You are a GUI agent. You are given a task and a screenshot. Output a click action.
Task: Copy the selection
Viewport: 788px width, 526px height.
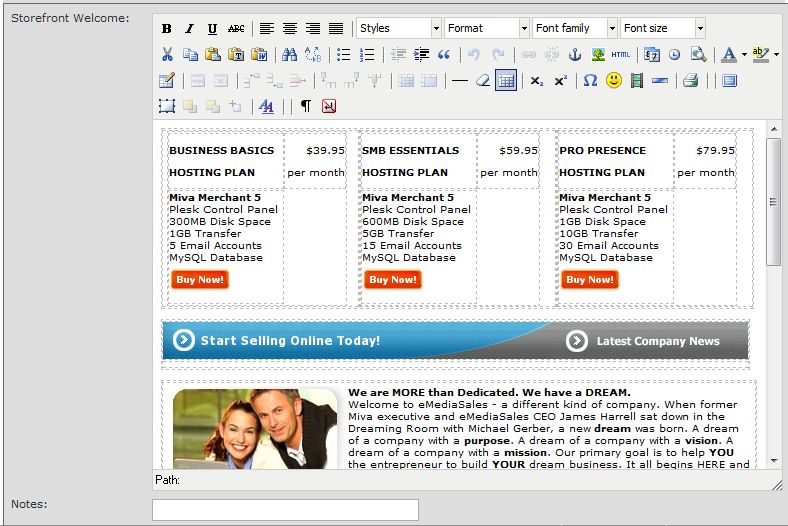tap(190, 54)
